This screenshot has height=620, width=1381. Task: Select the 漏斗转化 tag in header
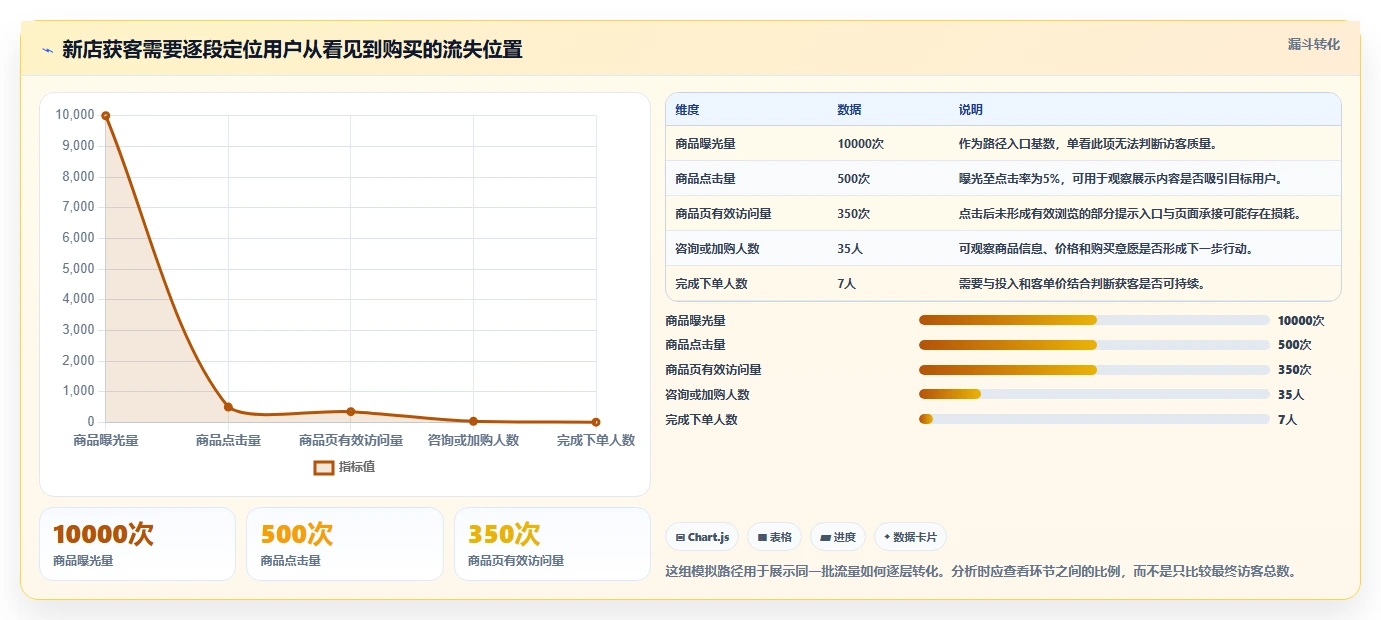(1313, 44)
